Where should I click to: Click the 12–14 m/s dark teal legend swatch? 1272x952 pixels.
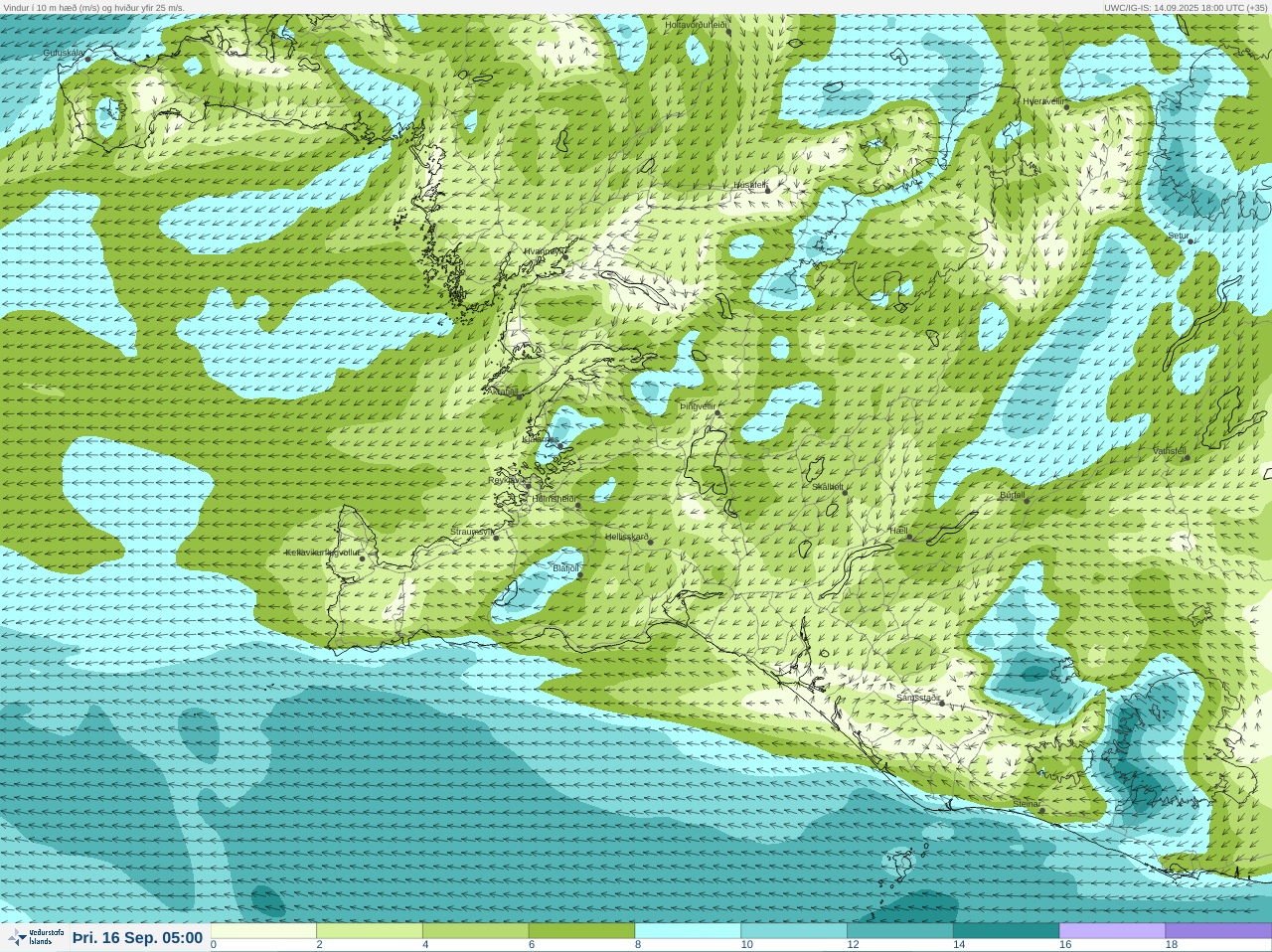point(900,931)
